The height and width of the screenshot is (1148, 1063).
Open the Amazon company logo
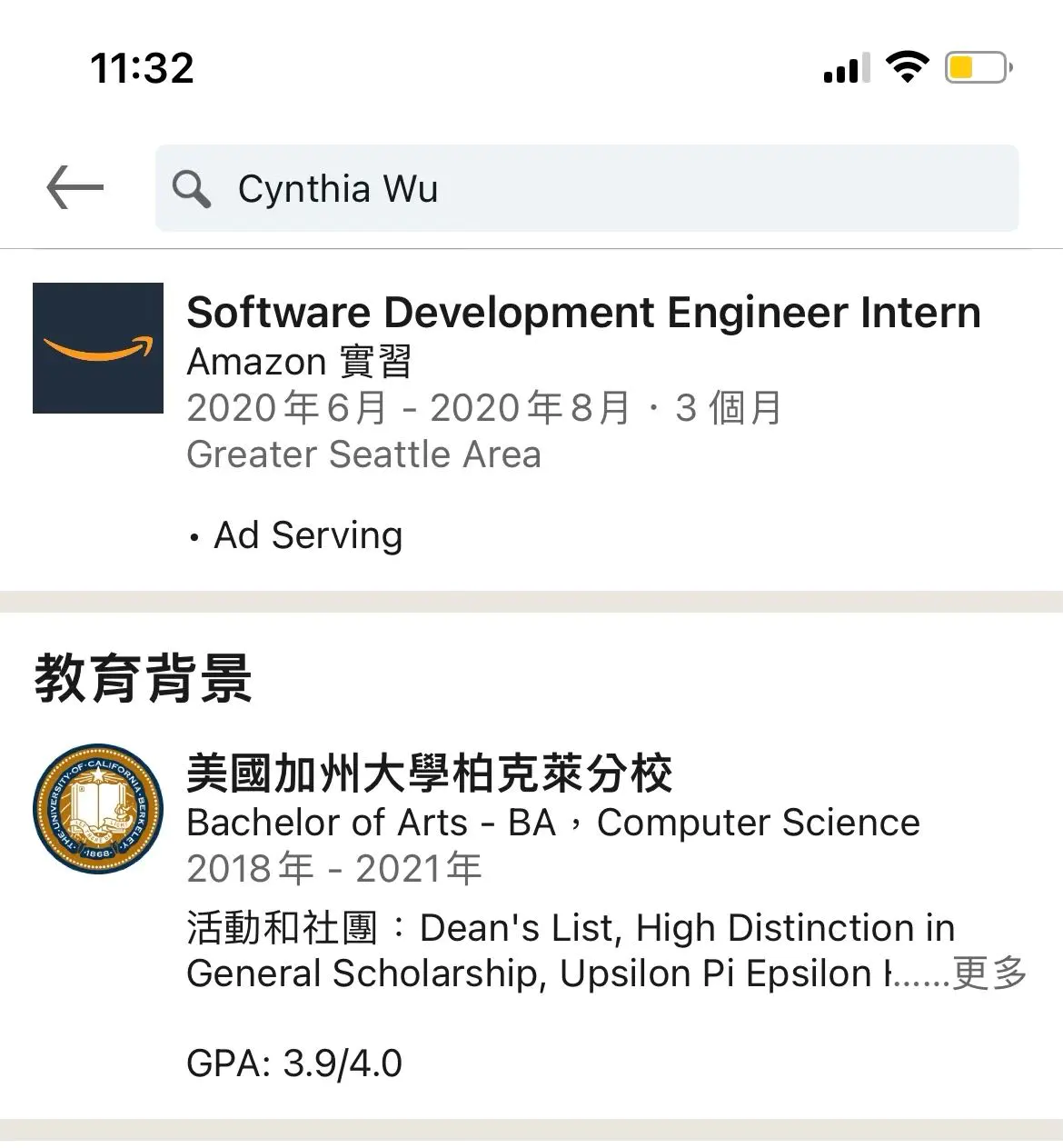[x=98, y=348]
